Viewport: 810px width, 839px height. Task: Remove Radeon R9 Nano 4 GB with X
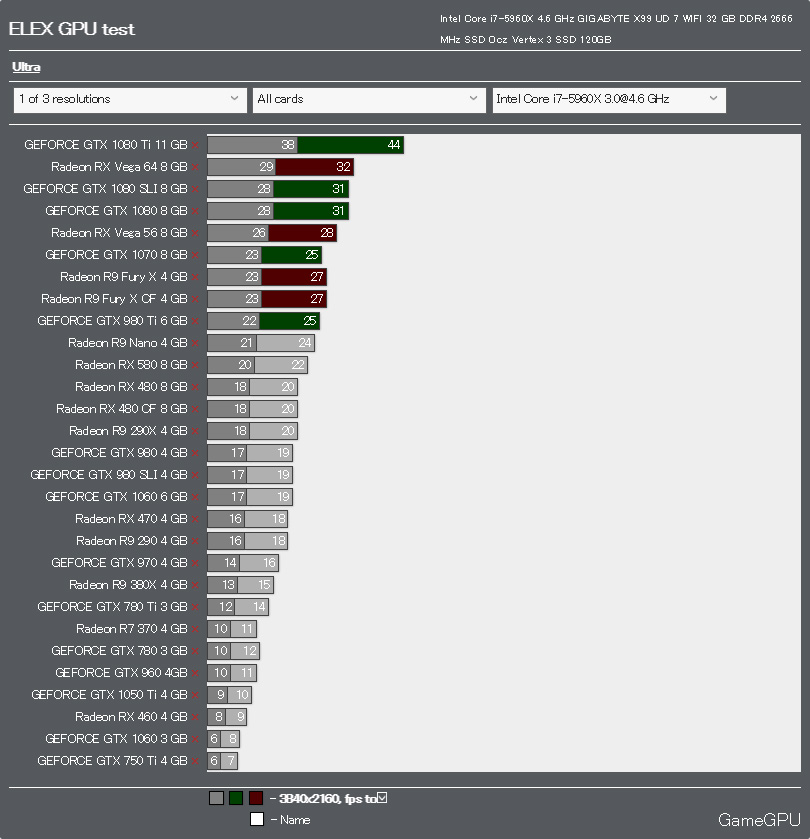point(195,344)
